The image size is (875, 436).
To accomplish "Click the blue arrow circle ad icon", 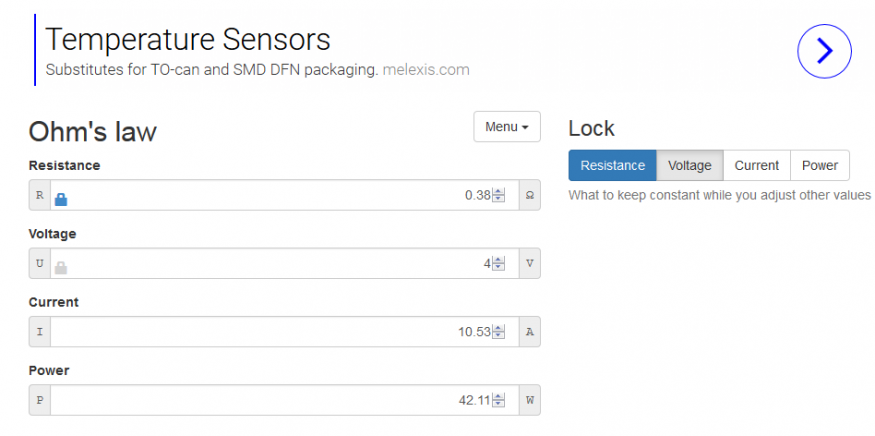I will pyautogui.click(x=824, y=51).
